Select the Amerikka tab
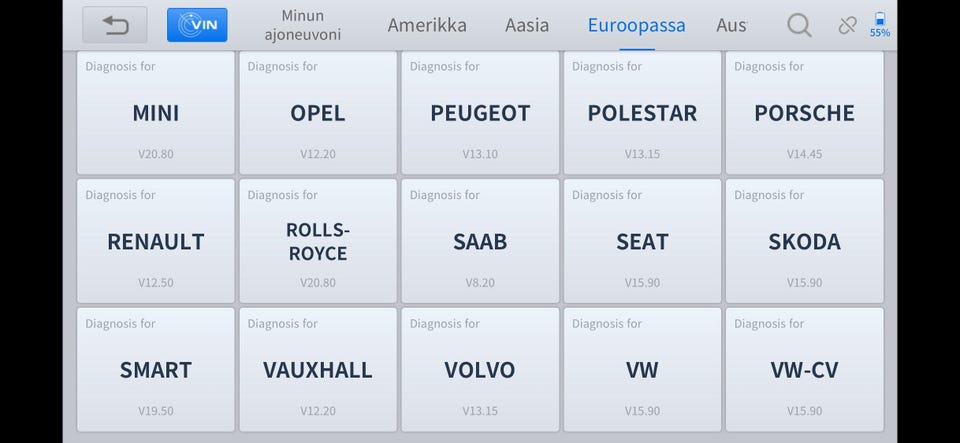 click(x=427, y=25)
